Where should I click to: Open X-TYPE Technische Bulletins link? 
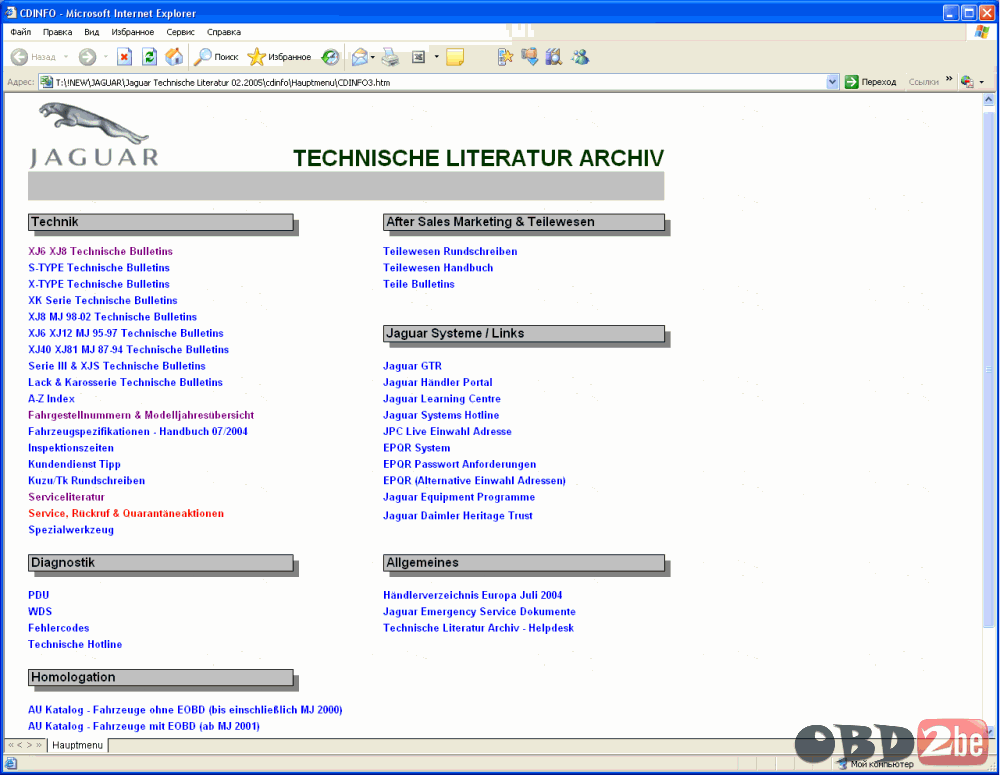pyautogui.click(x=99, y=284)
